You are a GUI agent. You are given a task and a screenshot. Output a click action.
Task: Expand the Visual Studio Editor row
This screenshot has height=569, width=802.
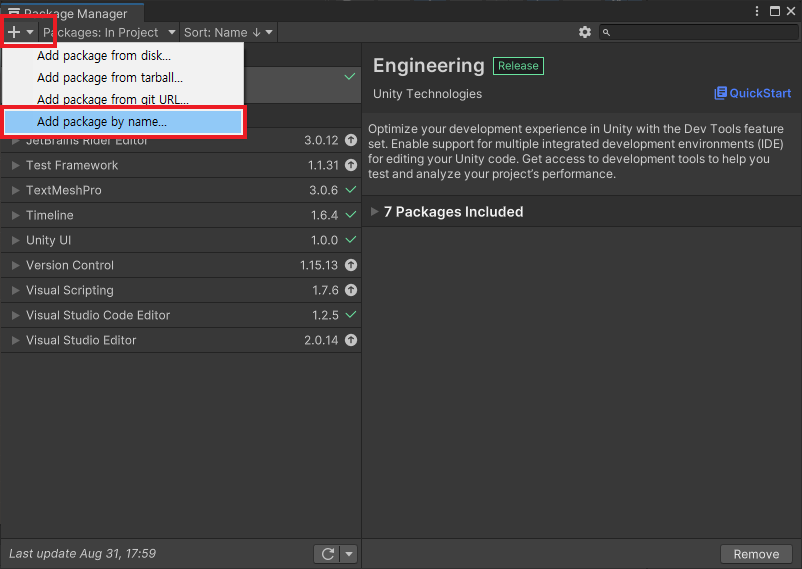tap(15, 340)
